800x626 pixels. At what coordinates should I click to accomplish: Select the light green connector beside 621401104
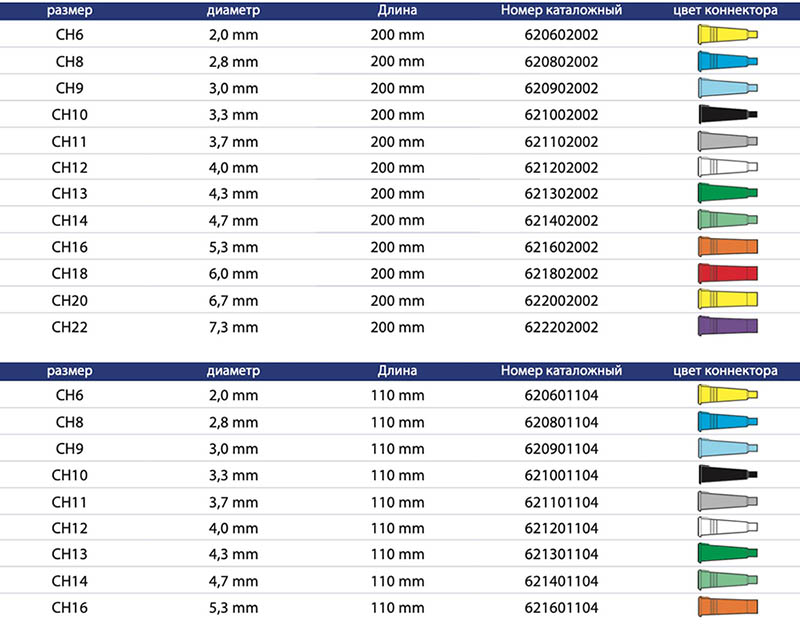pyautogui.click(x=728, y=580)
